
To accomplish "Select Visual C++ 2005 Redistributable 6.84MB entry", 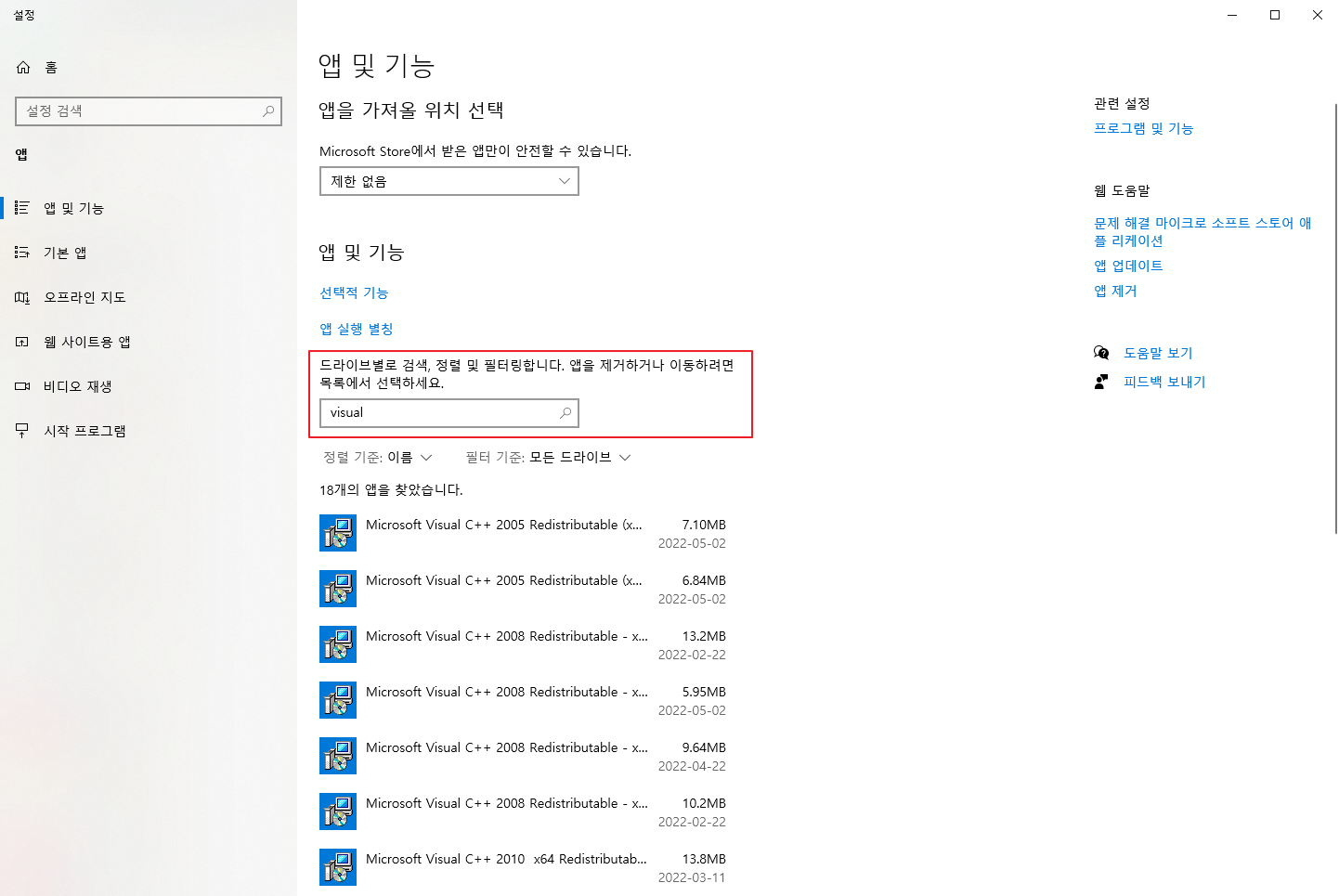I will click(524, 589).
